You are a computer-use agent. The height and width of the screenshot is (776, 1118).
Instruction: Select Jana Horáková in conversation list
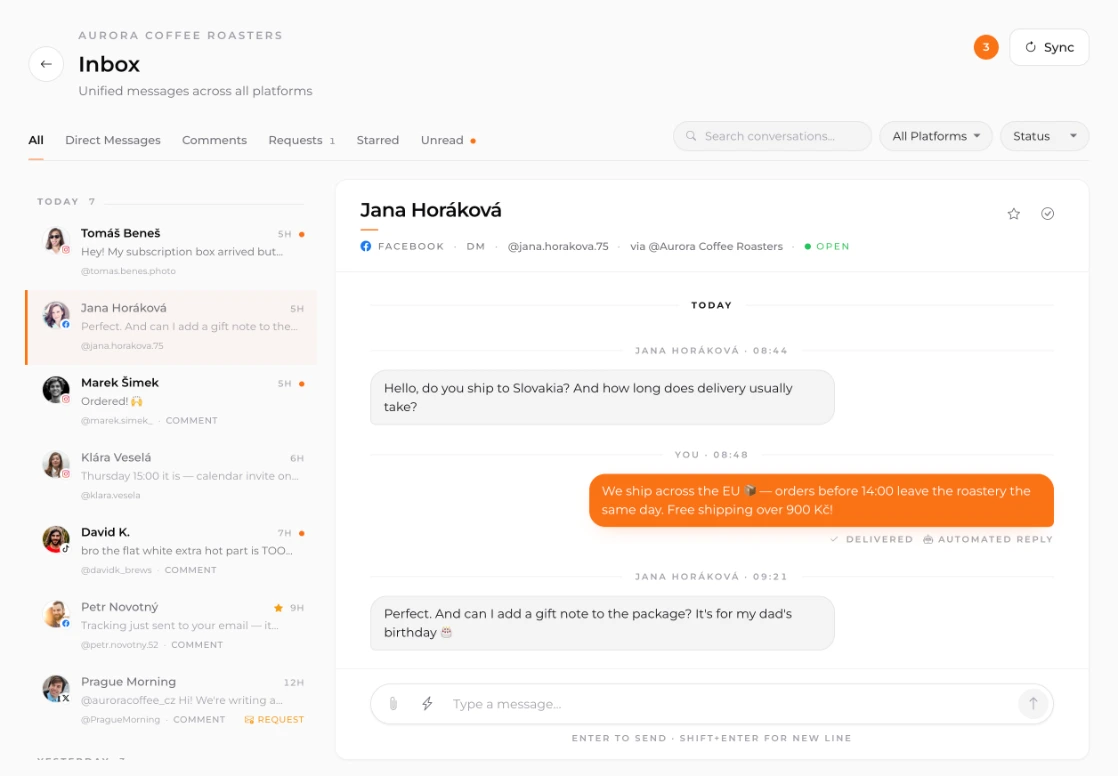171,327
